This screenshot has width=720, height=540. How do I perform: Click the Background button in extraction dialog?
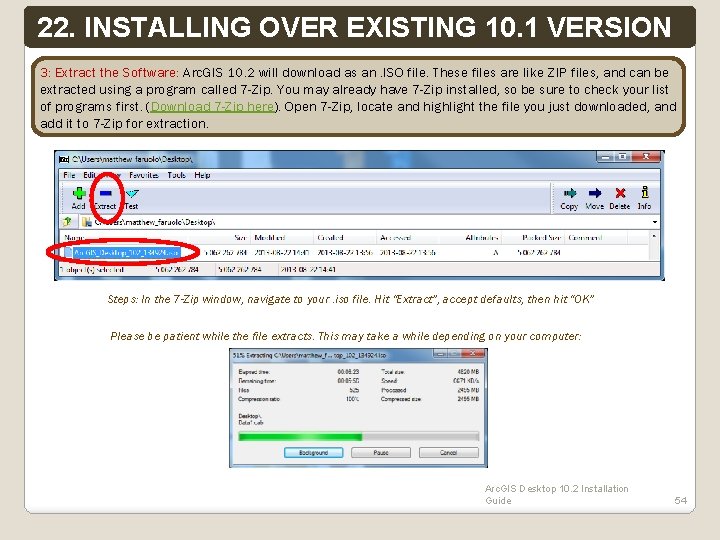tap(314, 453)
